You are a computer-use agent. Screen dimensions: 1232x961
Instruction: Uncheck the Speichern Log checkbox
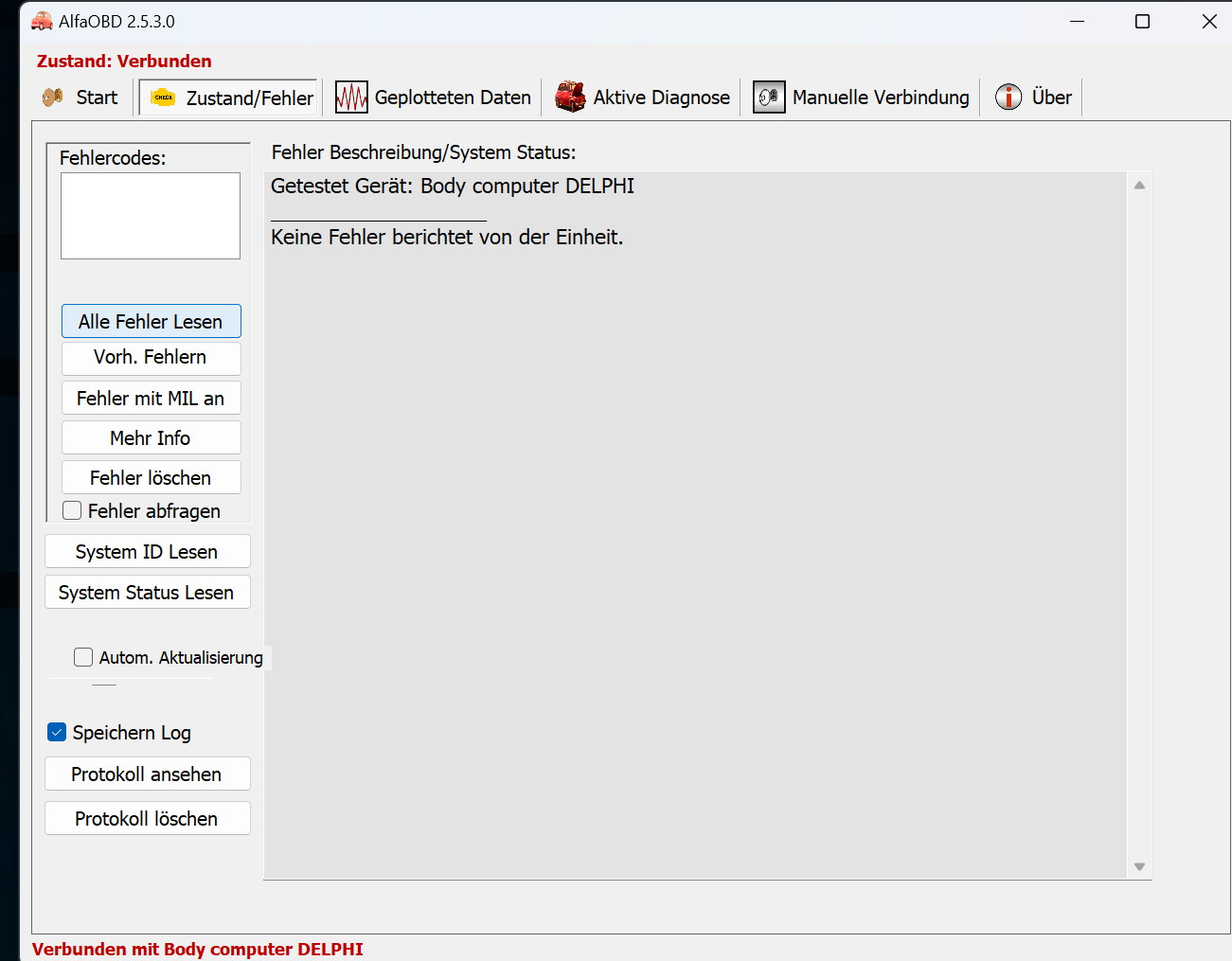point(57,732)
